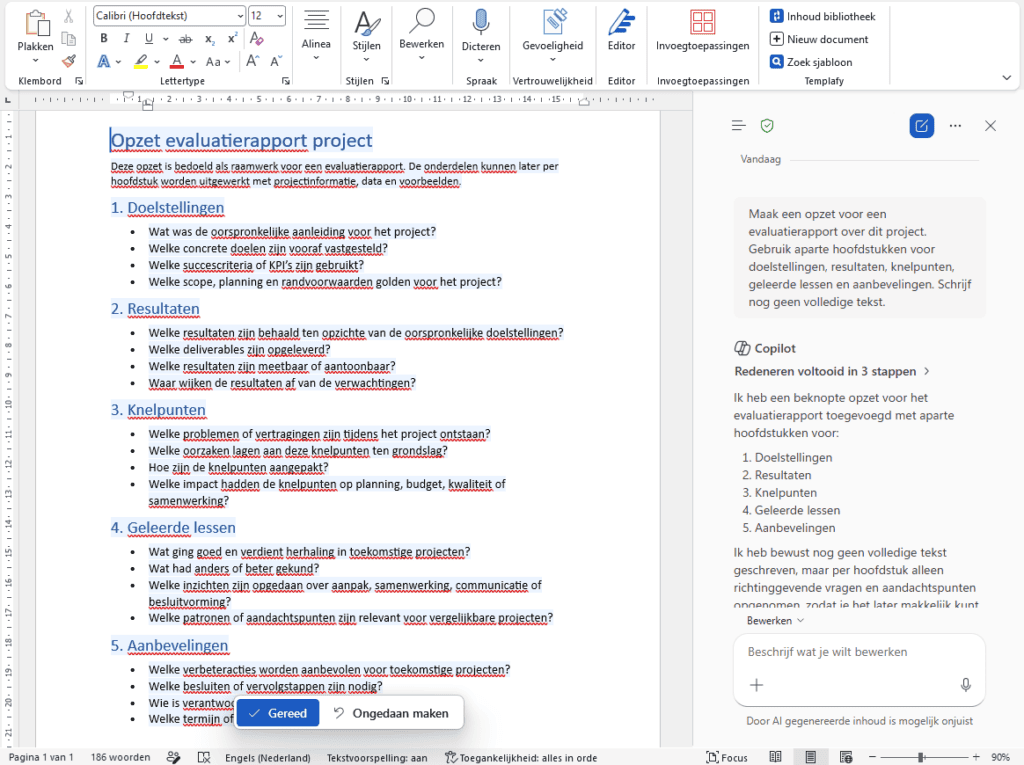
Task: Open the Gevoeligheid sensitivity menu
Action: click(x=552, y=36)
